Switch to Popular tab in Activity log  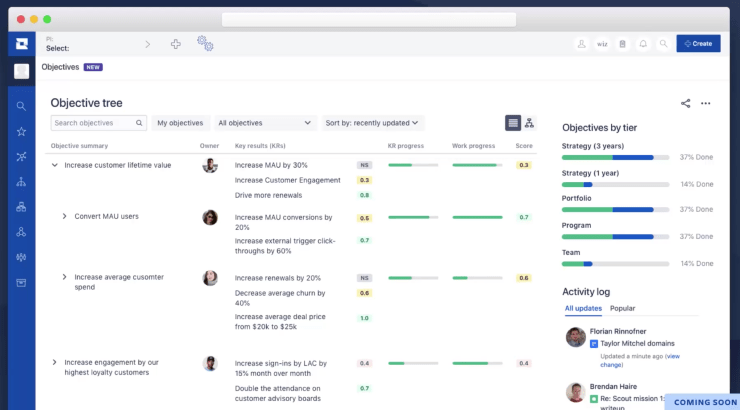click(622, 308)
